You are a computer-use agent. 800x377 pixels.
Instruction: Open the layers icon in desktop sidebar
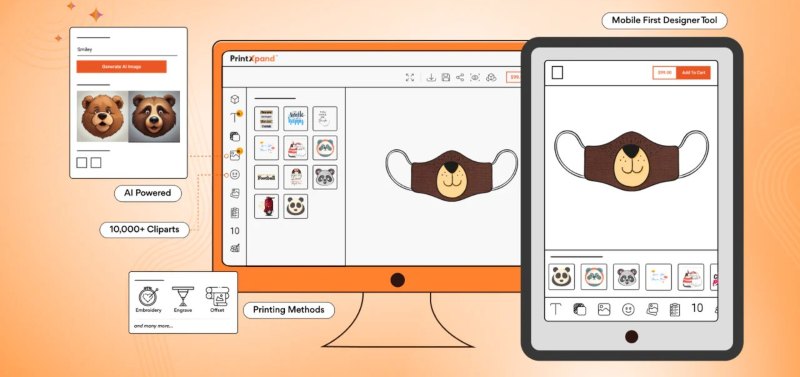click(235, 136)
